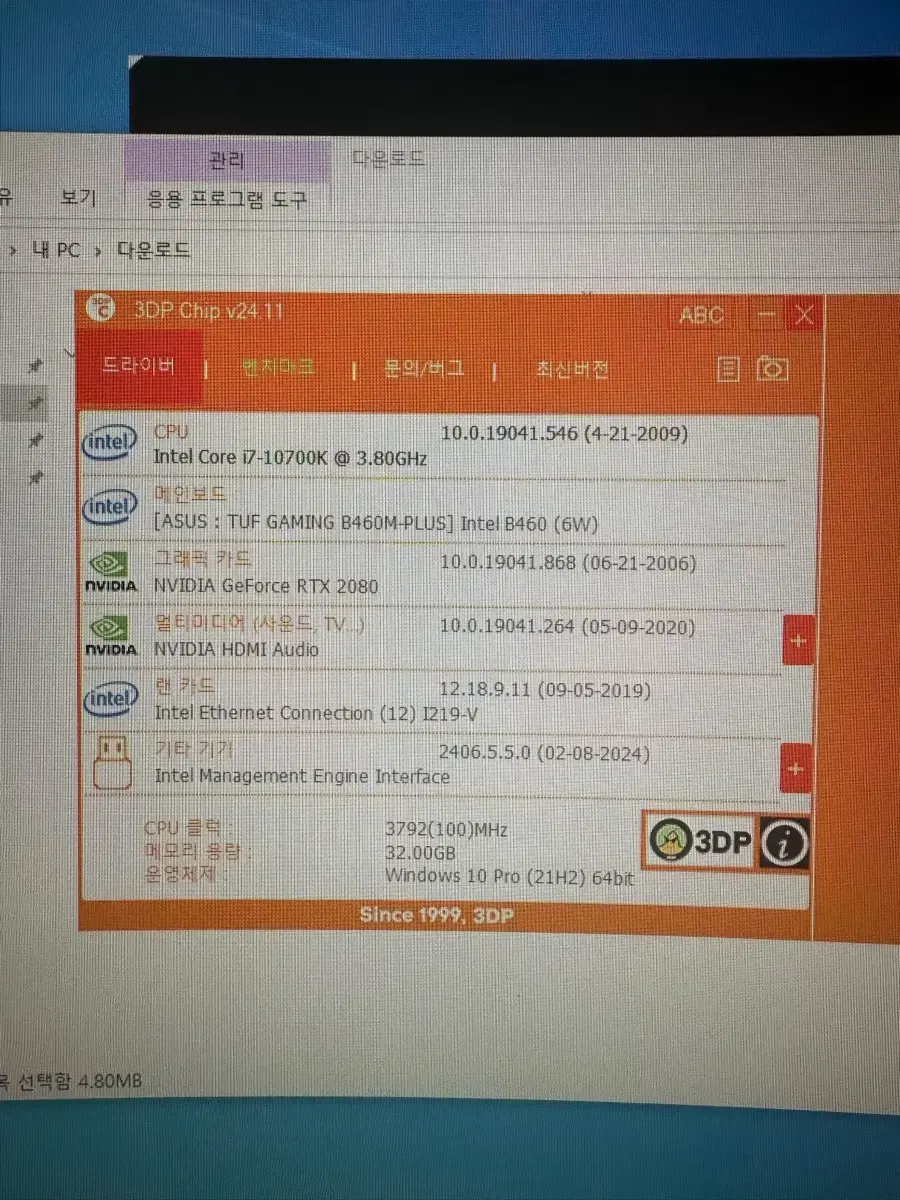Click the Intel logo in the CPU row

click(111, 444)
